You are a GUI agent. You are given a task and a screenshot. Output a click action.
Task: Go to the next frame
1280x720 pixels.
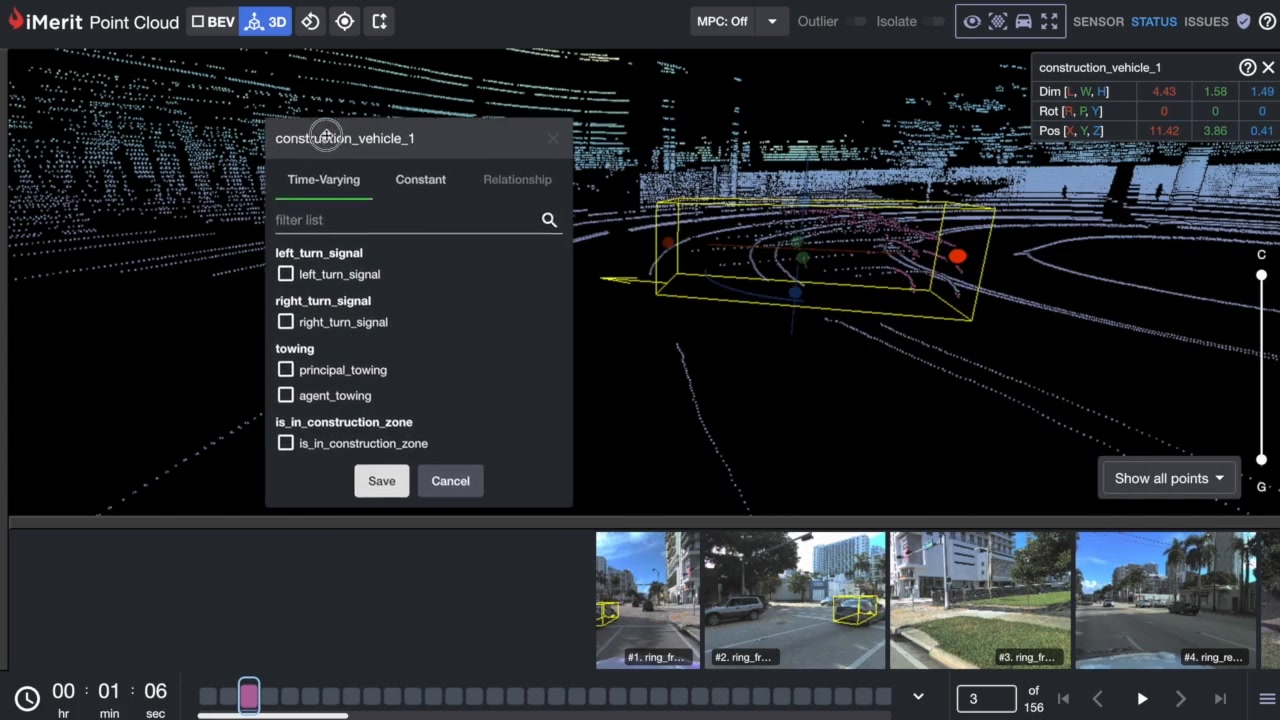point(1181,699)
